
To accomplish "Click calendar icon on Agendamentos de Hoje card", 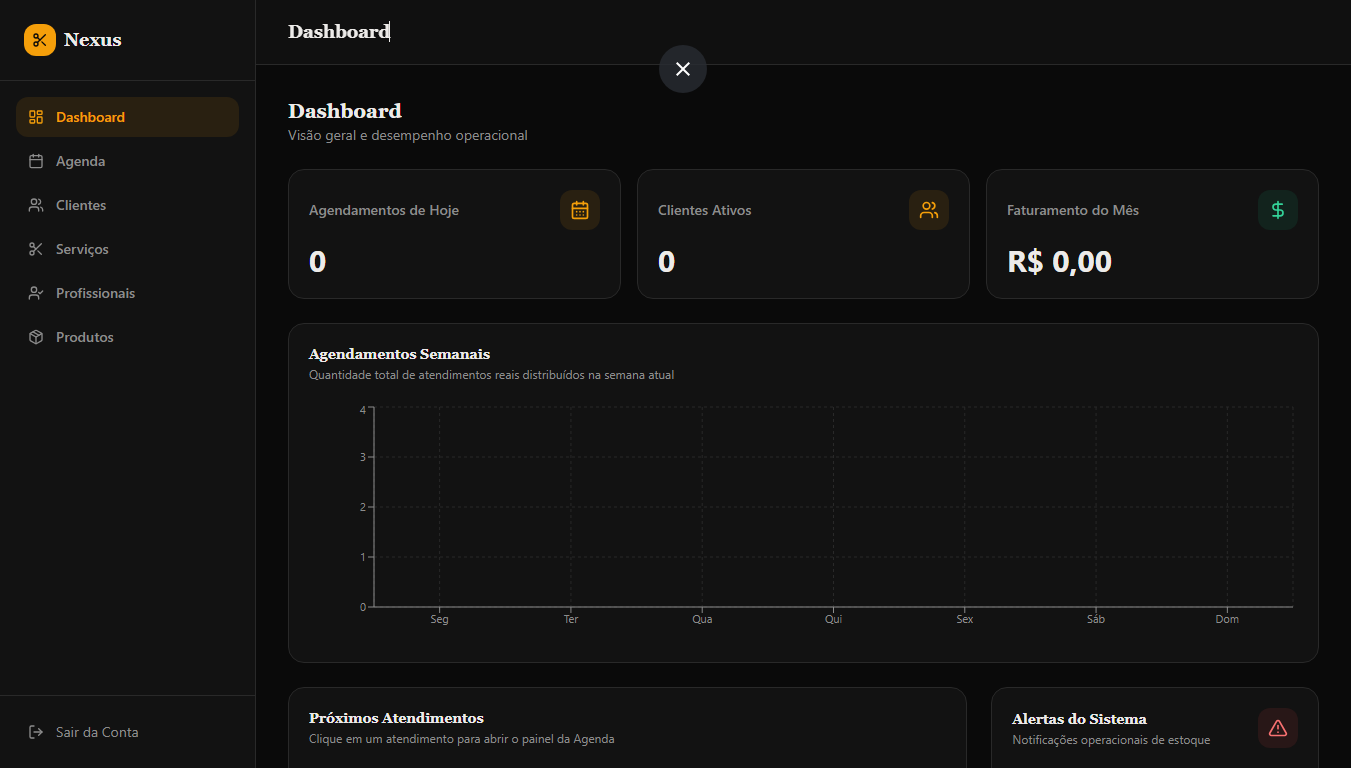I will coord(580,210).
